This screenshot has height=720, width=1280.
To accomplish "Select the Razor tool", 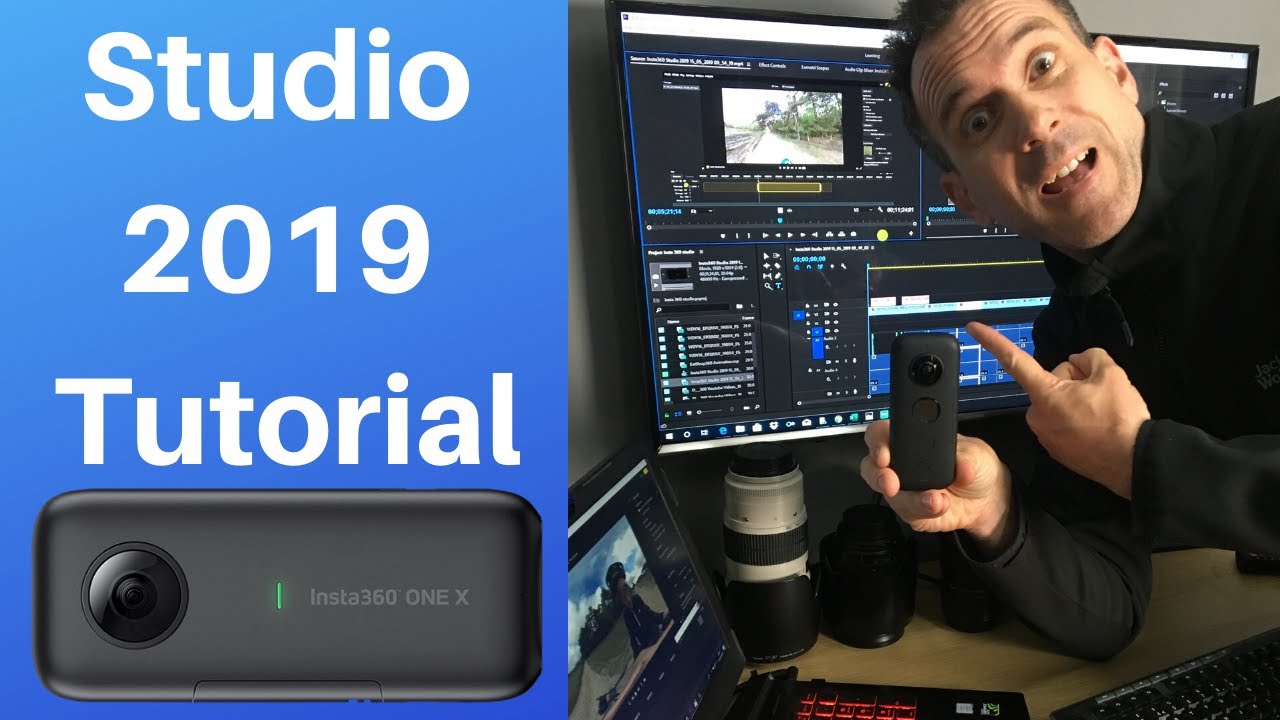I will (x=777, y=266).
